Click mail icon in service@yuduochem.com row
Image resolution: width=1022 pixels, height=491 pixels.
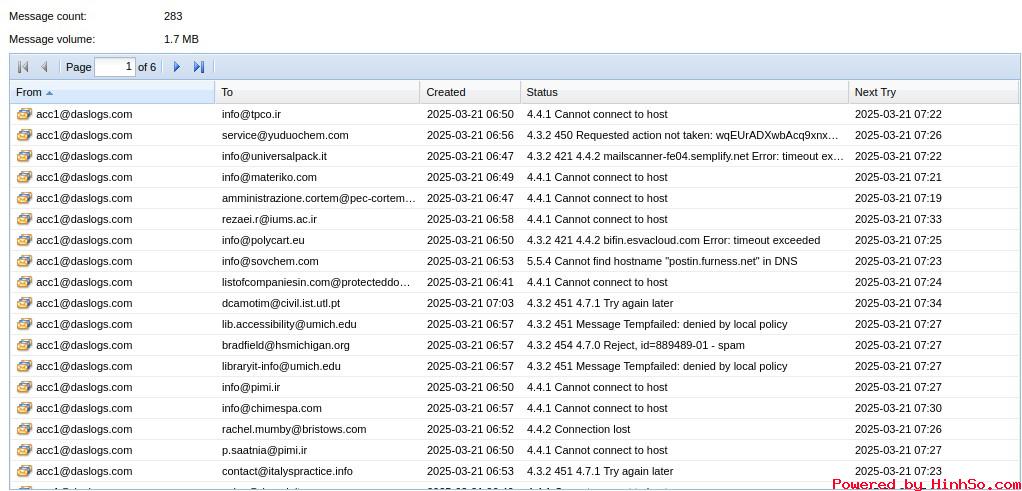[24, 135]
